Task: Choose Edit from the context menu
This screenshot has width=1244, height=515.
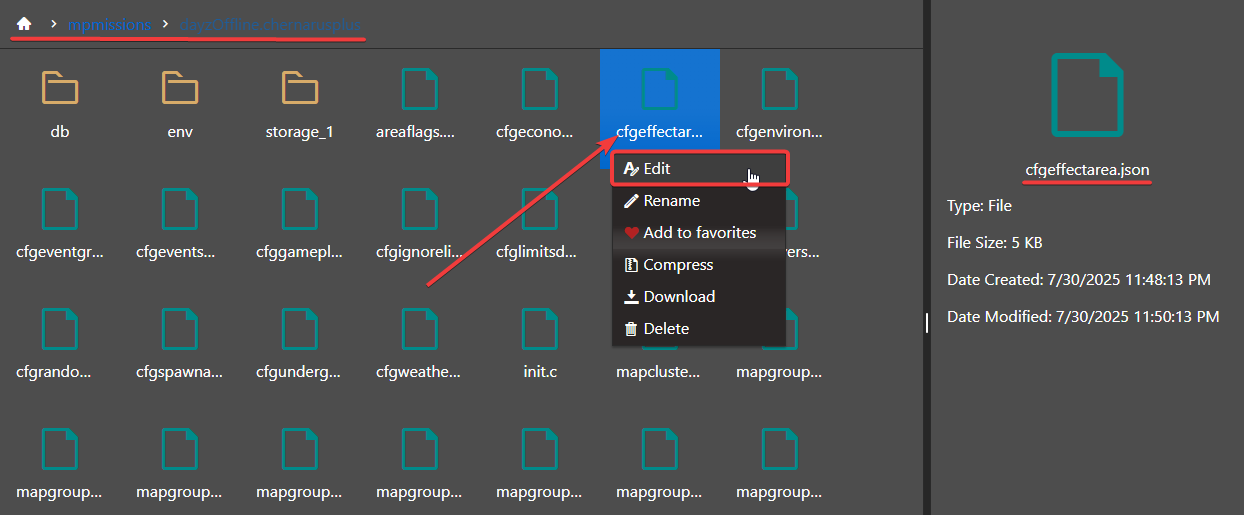Action: click(x=700, y=169)
